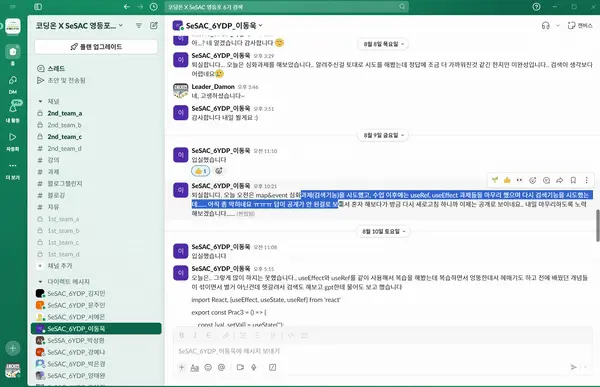React with eyes emoji in hover toolbar
Screen dimensions: 600x387
519,180
